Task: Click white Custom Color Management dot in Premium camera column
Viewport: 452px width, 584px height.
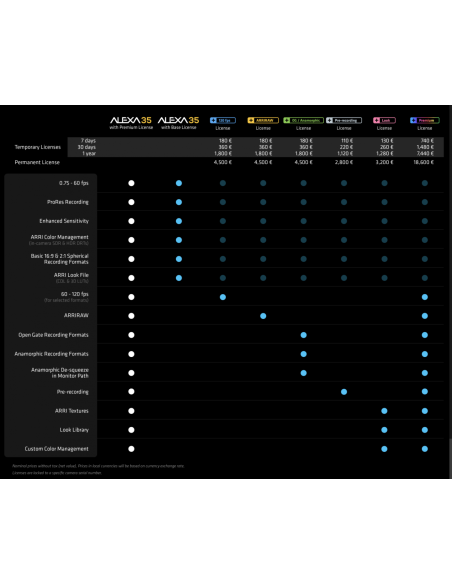Action: [x=131, y=449]
